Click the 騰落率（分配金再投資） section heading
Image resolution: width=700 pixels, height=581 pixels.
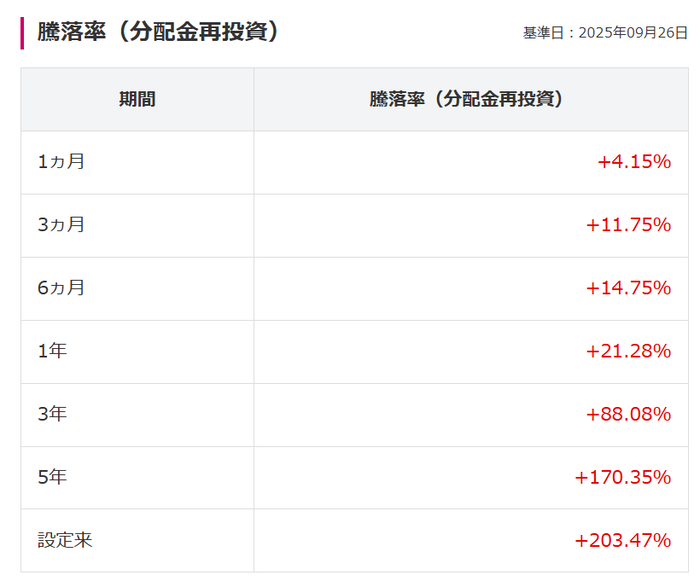pyautogui.click(x=158, y=32)
